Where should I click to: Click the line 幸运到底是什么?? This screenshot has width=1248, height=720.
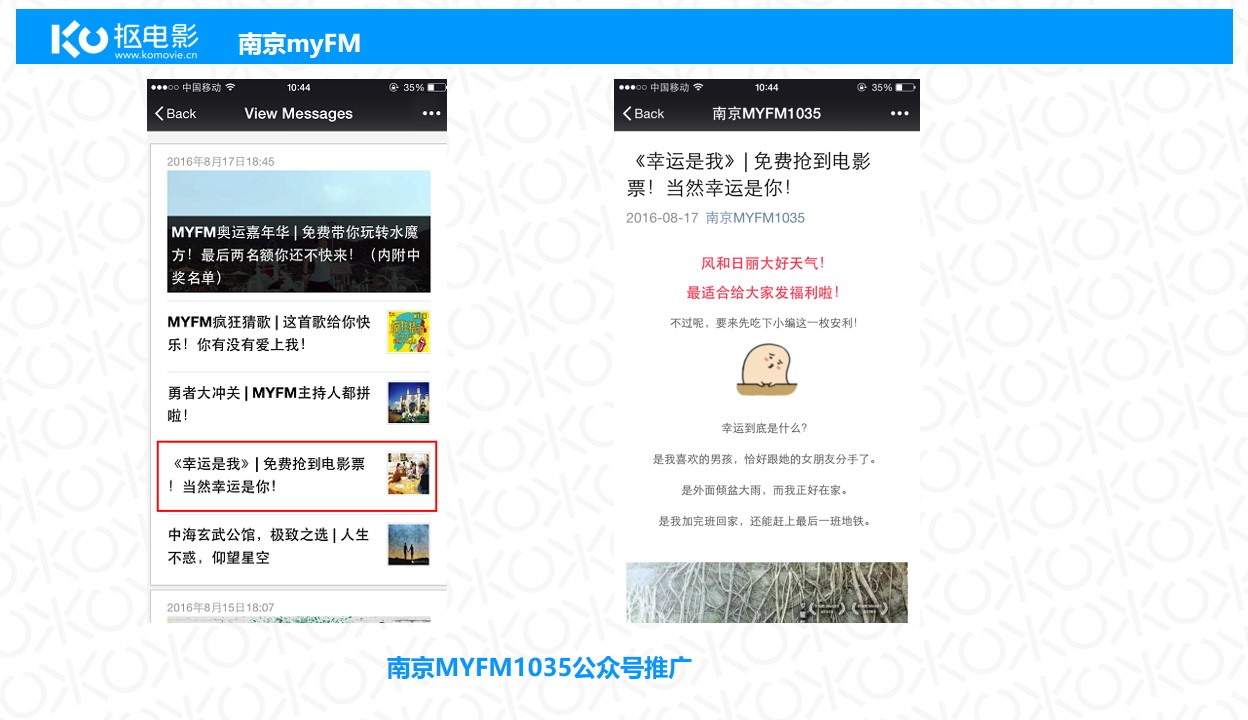(764, 428)
